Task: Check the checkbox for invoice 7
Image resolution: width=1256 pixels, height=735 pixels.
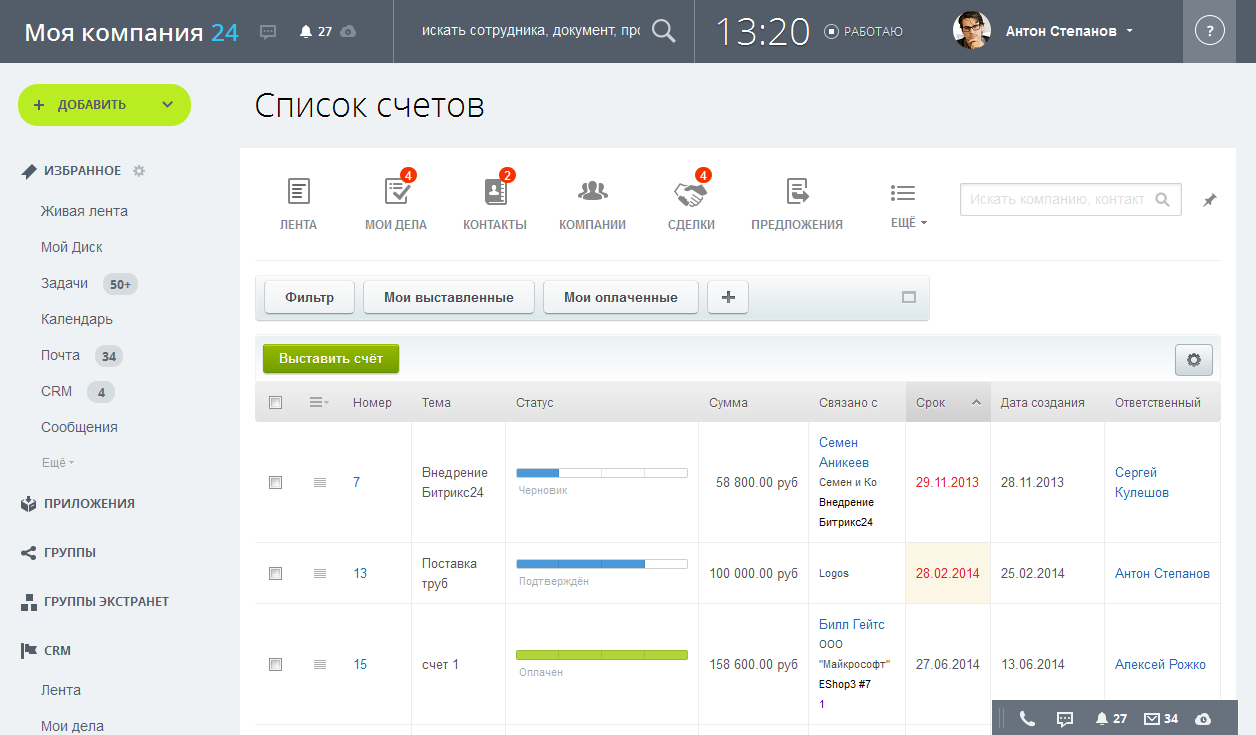Action: click(276, 482)
